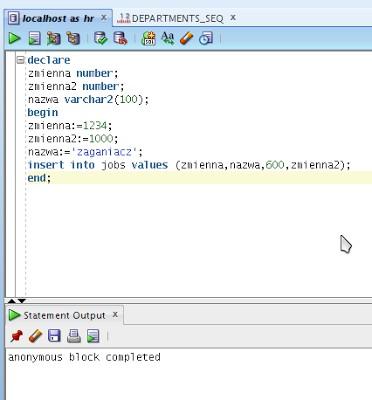The width and height of the screenshot is (372, 400).
Task: Run the statement with green play icon
Action: tap(14, 38)
